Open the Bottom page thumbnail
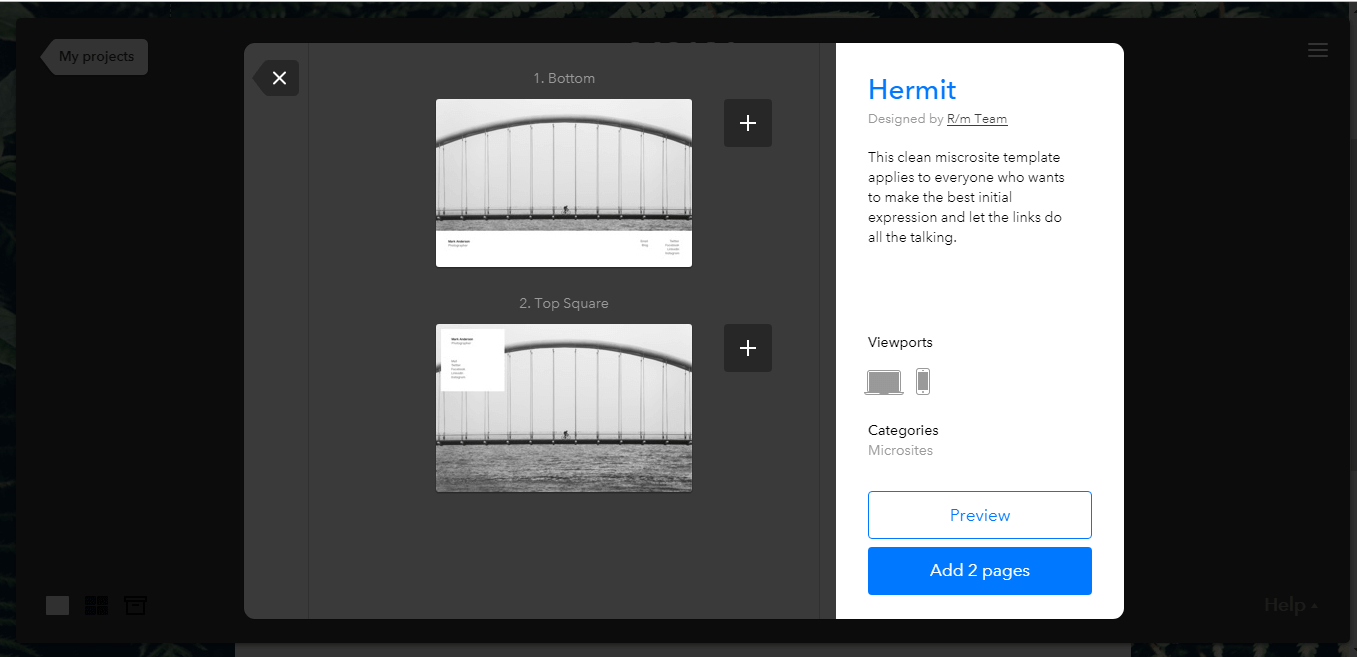This screenshot has height=657, width=1357. pos(564,183)
